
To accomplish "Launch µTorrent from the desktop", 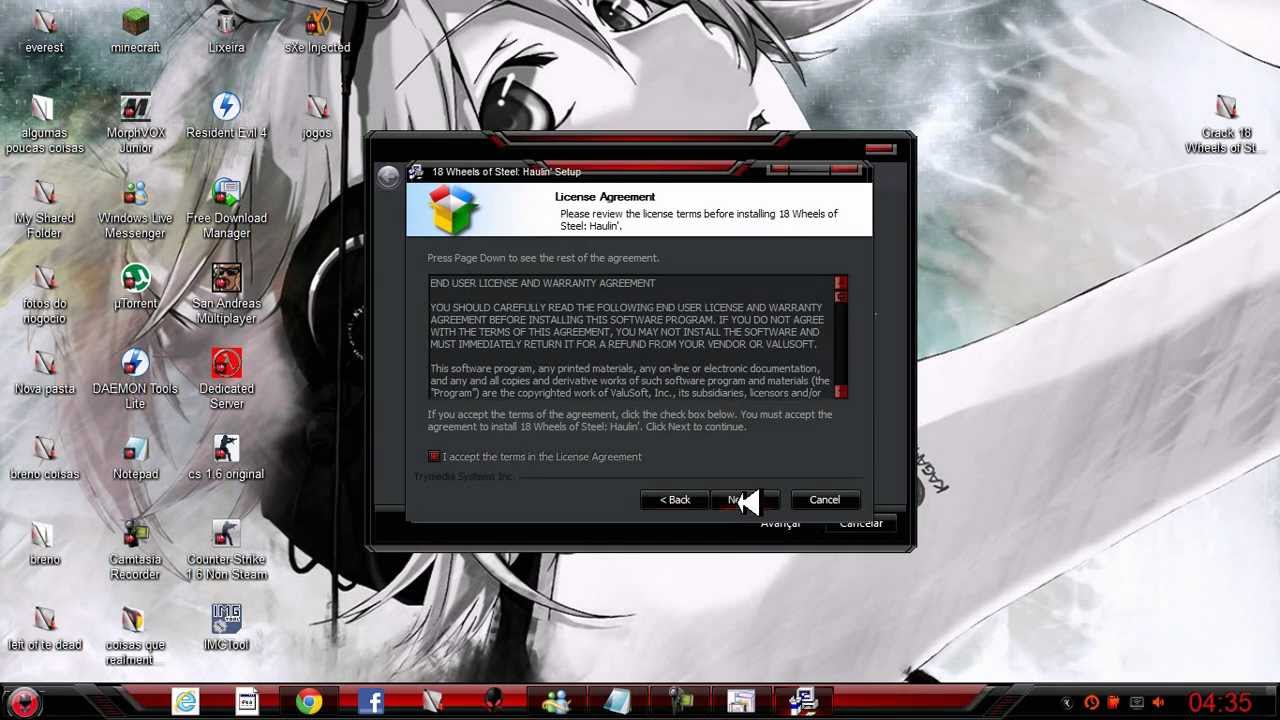I will (x=135, y=287).
